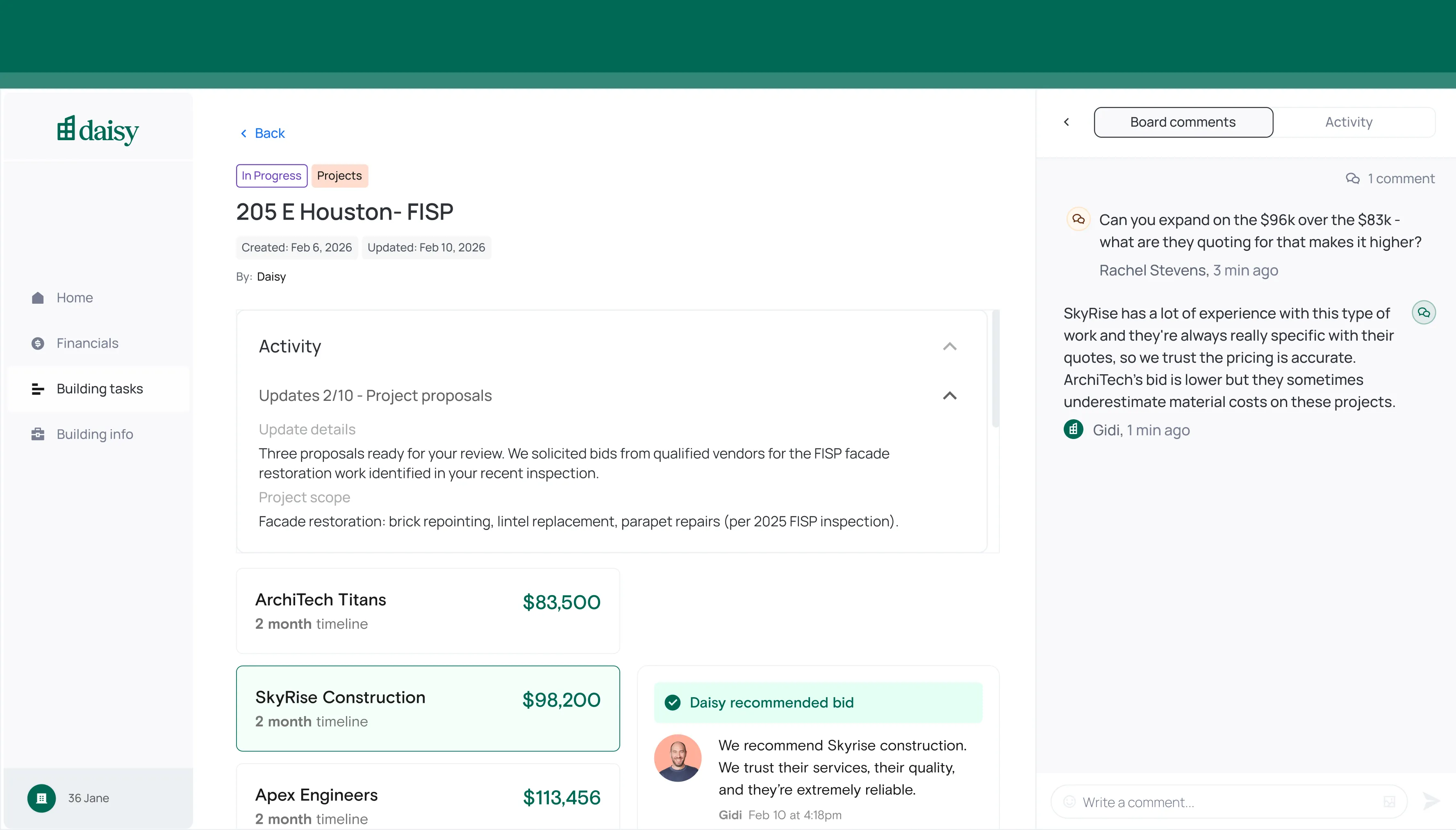Click the 36 Jane building avatar icon
Viewport: 1456px width, 830px height.
tap(41, 798)
